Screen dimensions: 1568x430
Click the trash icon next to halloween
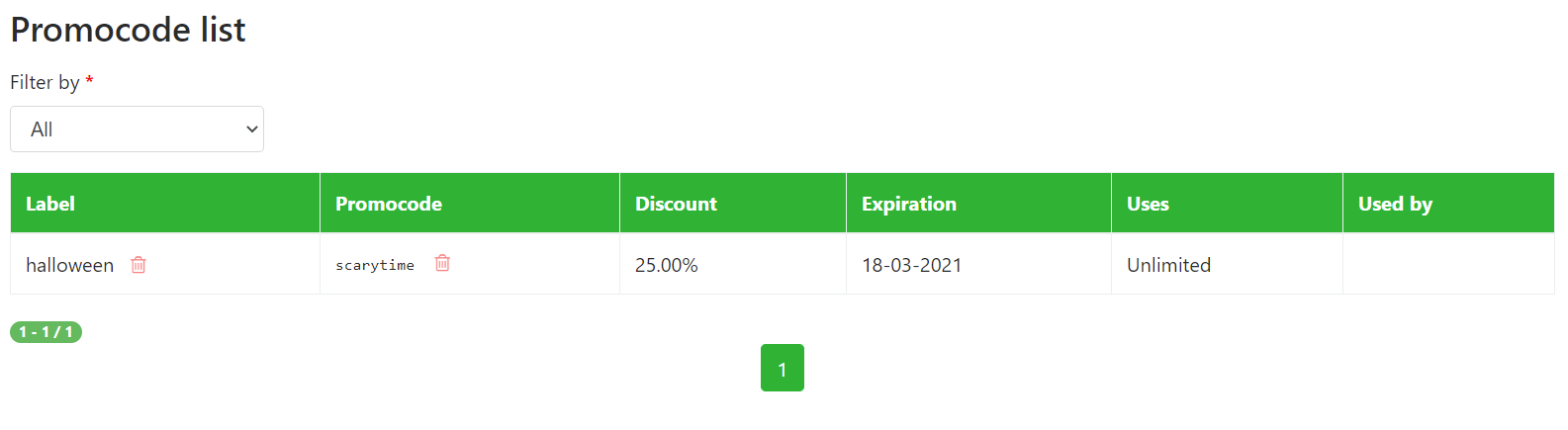click(138, 265)
